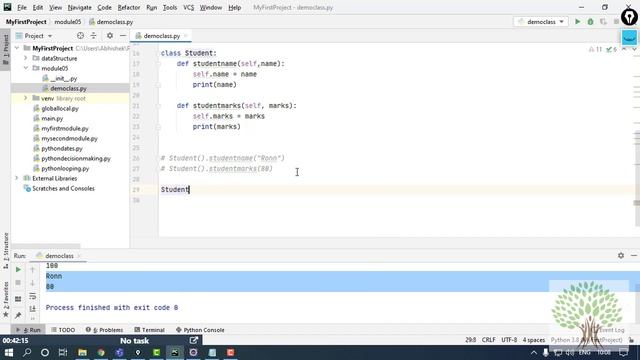
Task: Open the Edit menu
Action: coord(38,7)
